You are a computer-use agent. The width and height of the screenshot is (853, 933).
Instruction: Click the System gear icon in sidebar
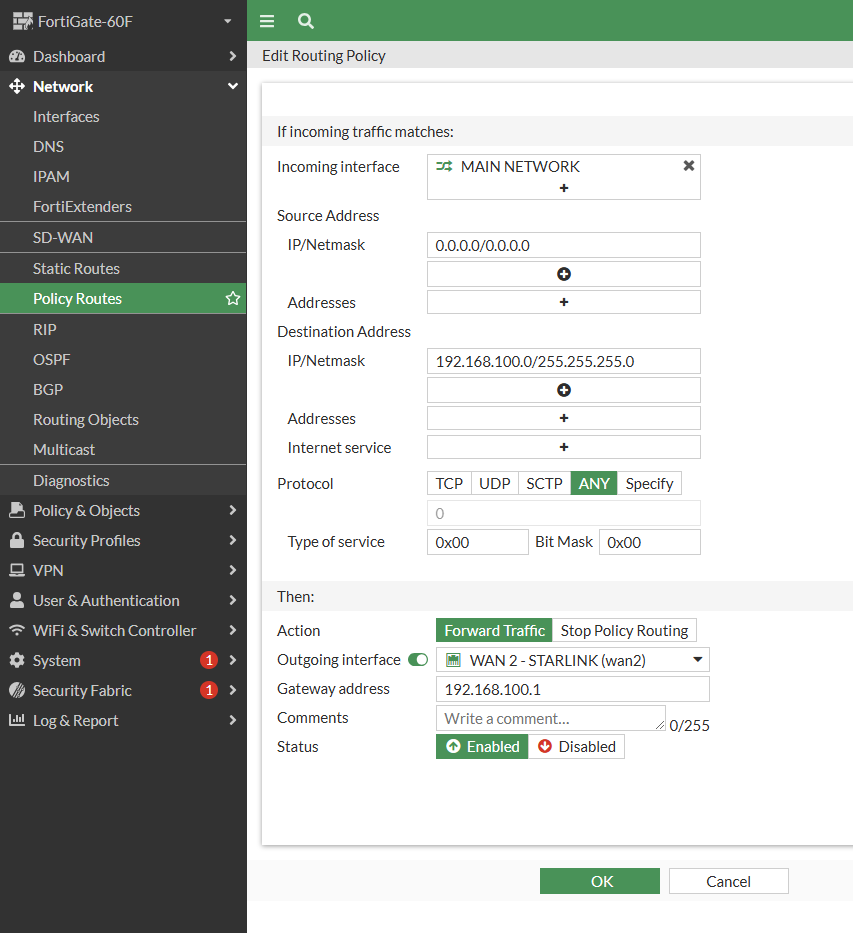[x=16, y=661]
